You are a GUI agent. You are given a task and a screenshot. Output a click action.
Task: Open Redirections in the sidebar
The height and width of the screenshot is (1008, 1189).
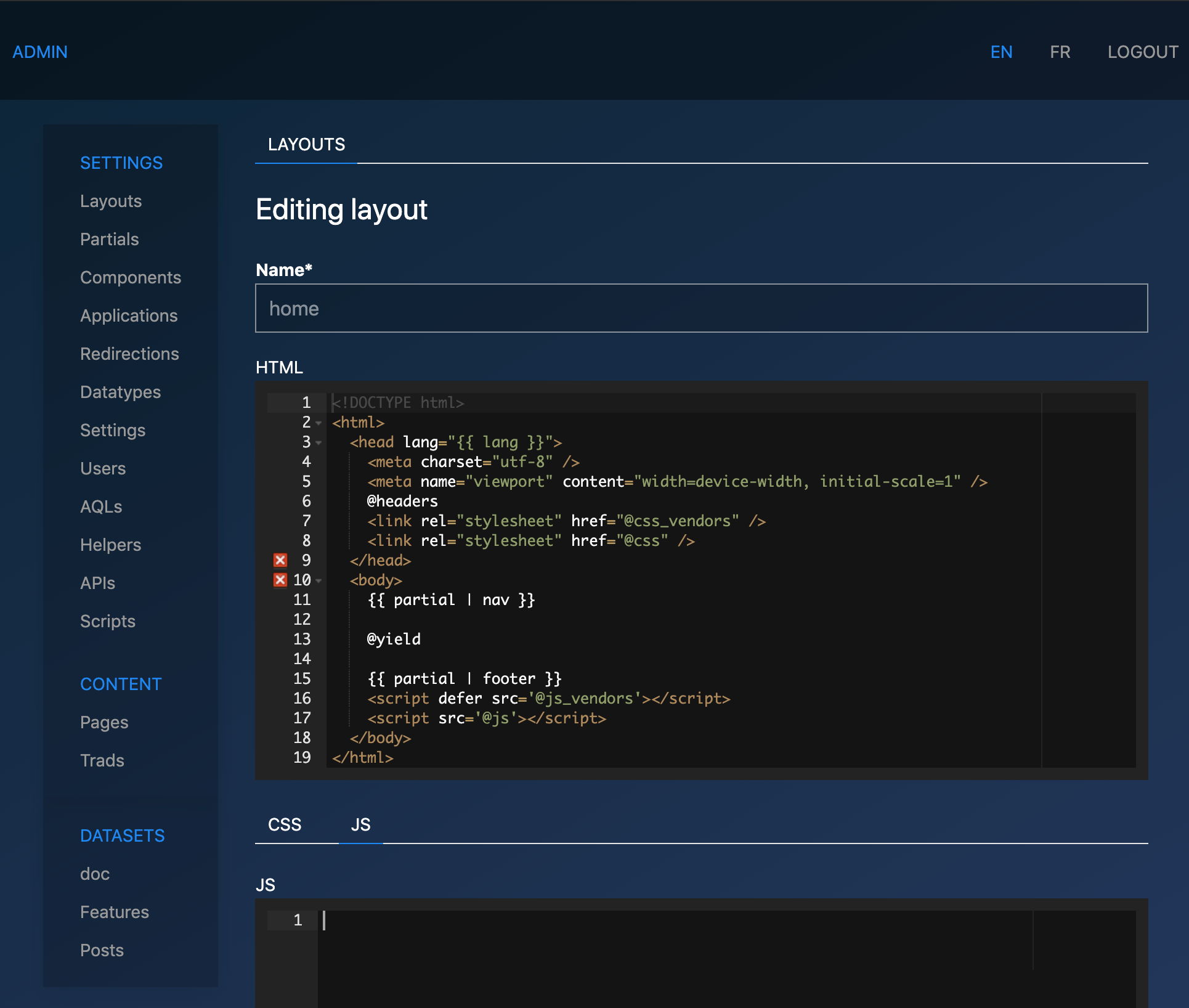[129, 354]
